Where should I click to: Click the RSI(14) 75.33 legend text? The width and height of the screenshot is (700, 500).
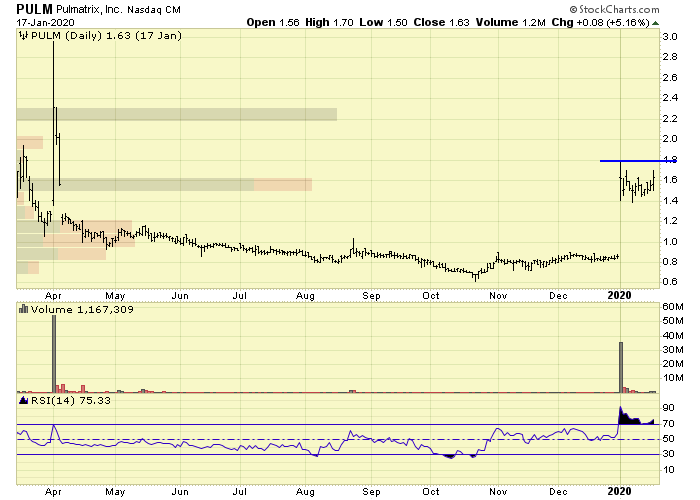click(x=71, y=400)
